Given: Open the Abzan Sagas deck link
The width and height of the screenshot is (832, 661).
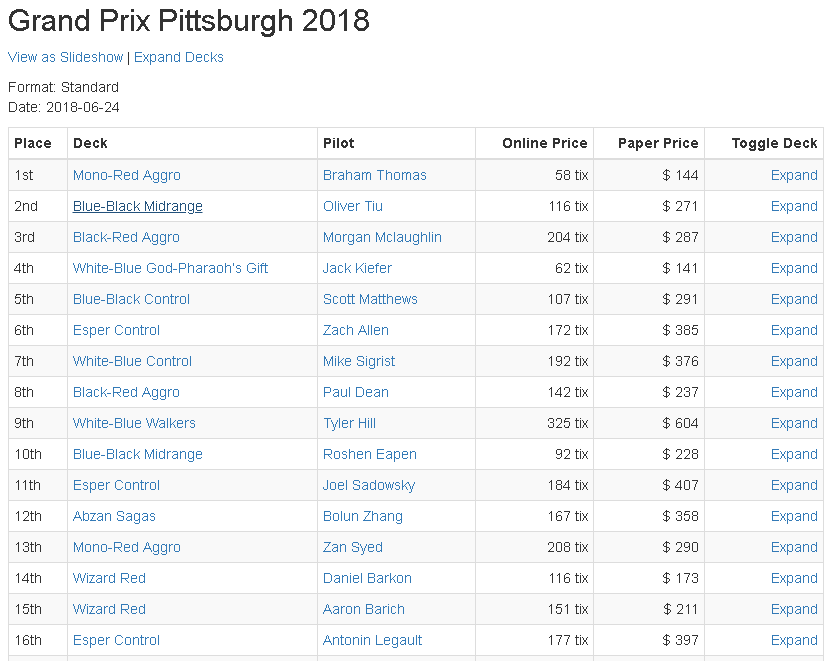Looking at the screenshot, I should coord(114,516).
